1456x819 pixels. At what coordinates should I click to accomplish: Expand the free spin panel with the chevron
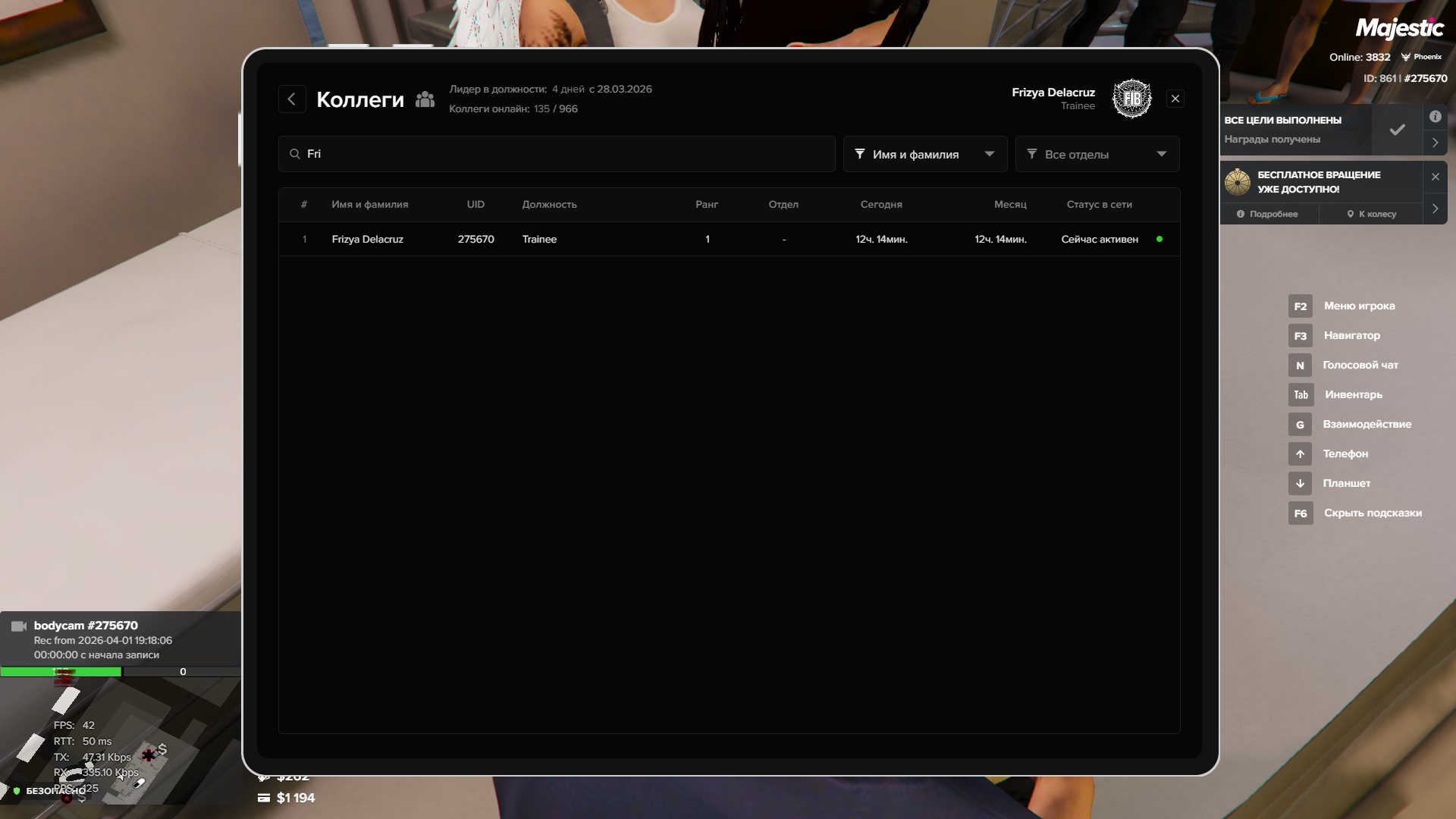1435,209
